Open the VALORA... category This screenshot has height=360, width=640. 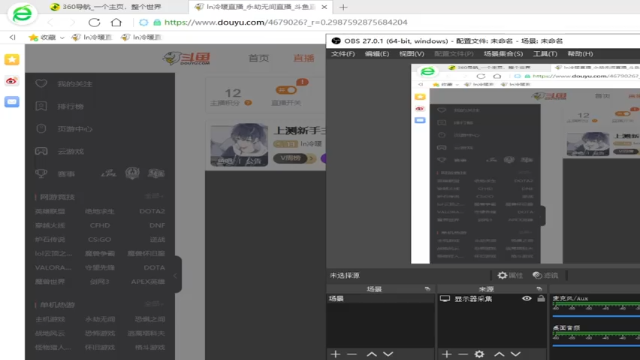coord(53,268)
